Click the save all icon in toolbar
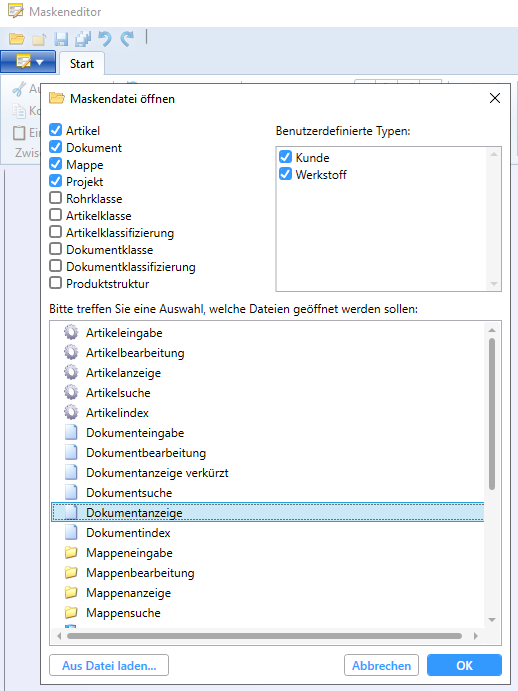This screenshot has height=691, width=518. [x=83, y=39]
